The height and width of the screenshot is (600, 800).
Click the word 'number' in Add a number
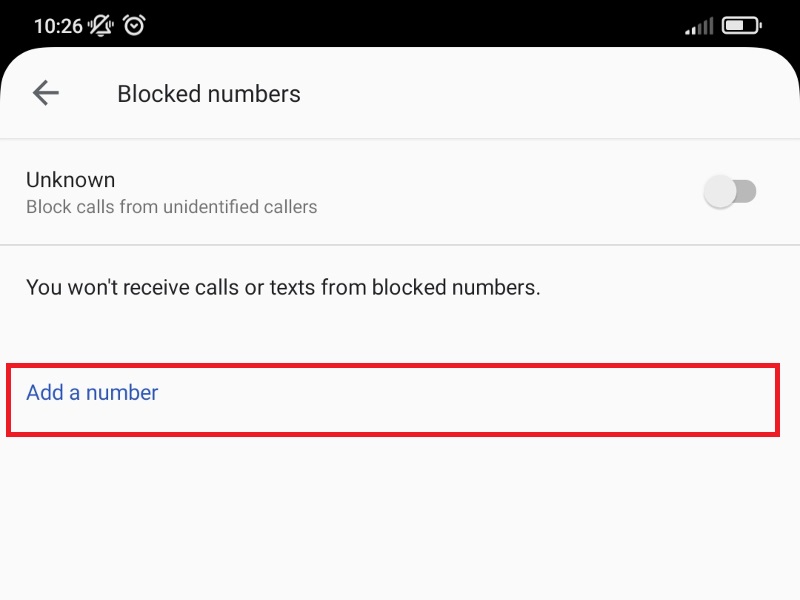tap(122, 392)
